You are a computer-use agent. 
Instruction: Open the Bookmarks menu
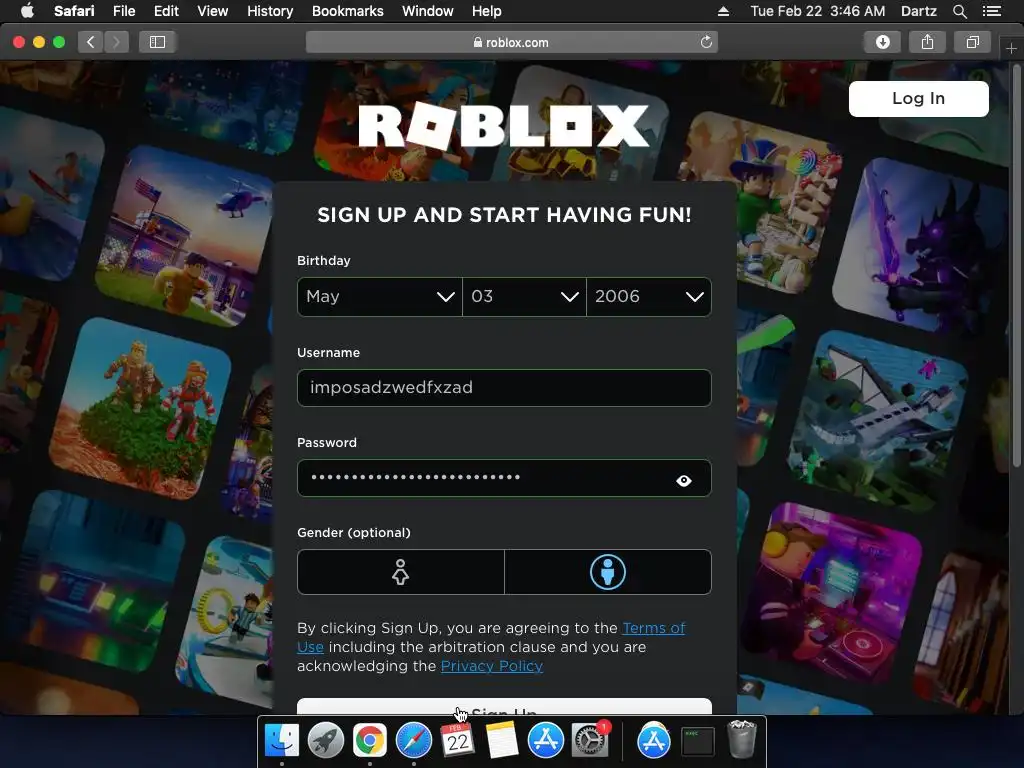(x=347, y=11)
